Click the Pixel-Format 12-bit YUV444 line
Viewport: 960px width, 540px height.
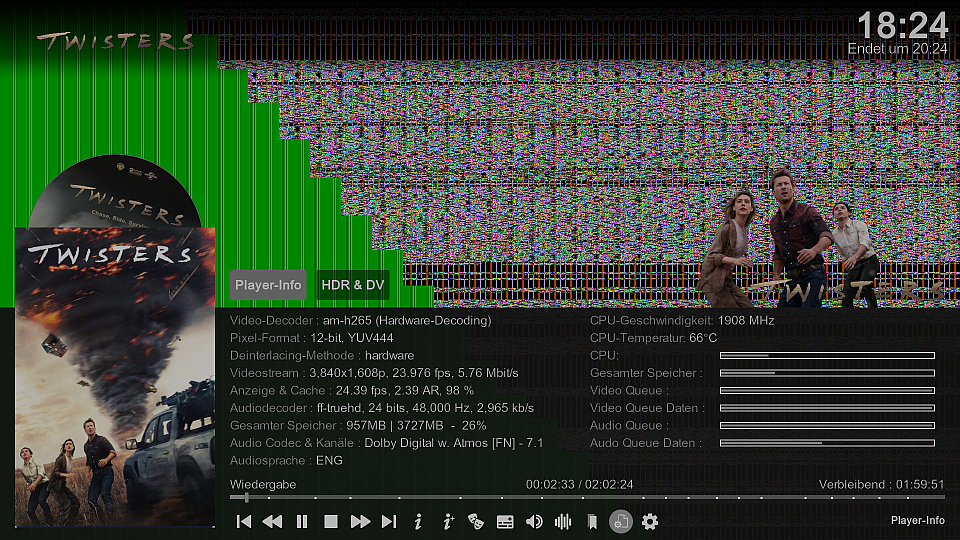(312, 338)
